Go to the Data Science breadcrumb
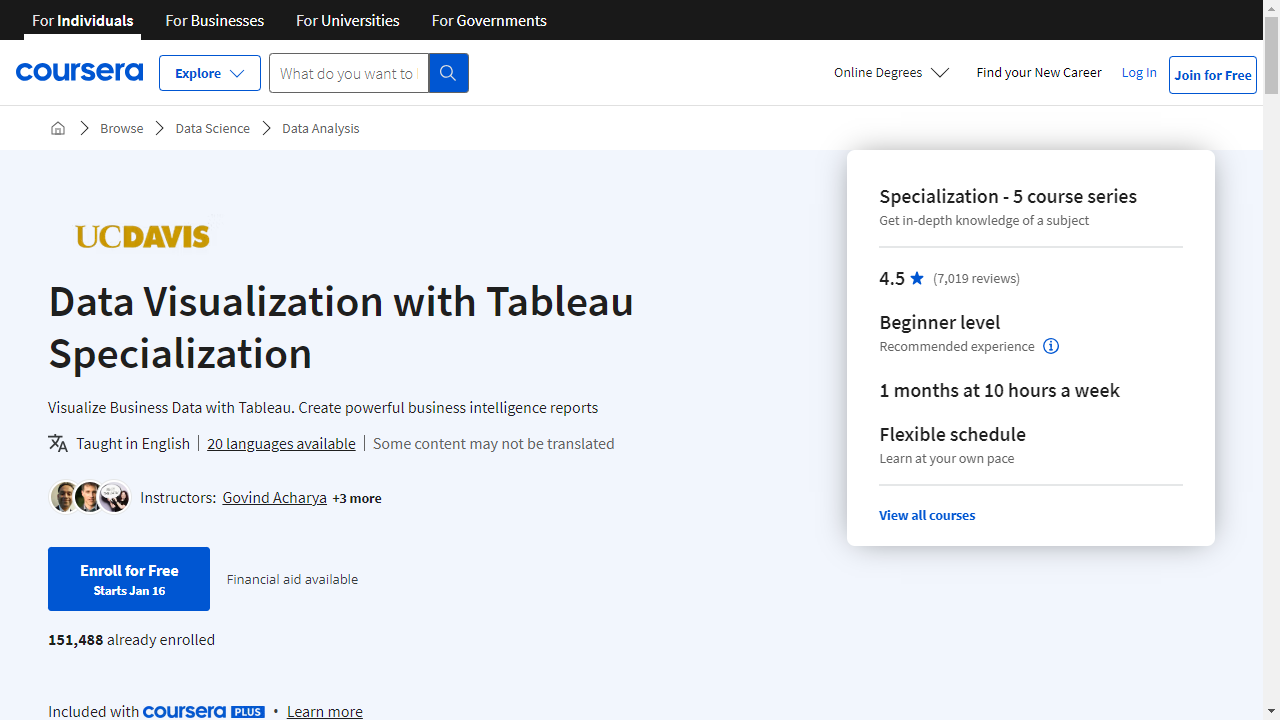Screen dimensions: 1280x720 tap(213, 128)
